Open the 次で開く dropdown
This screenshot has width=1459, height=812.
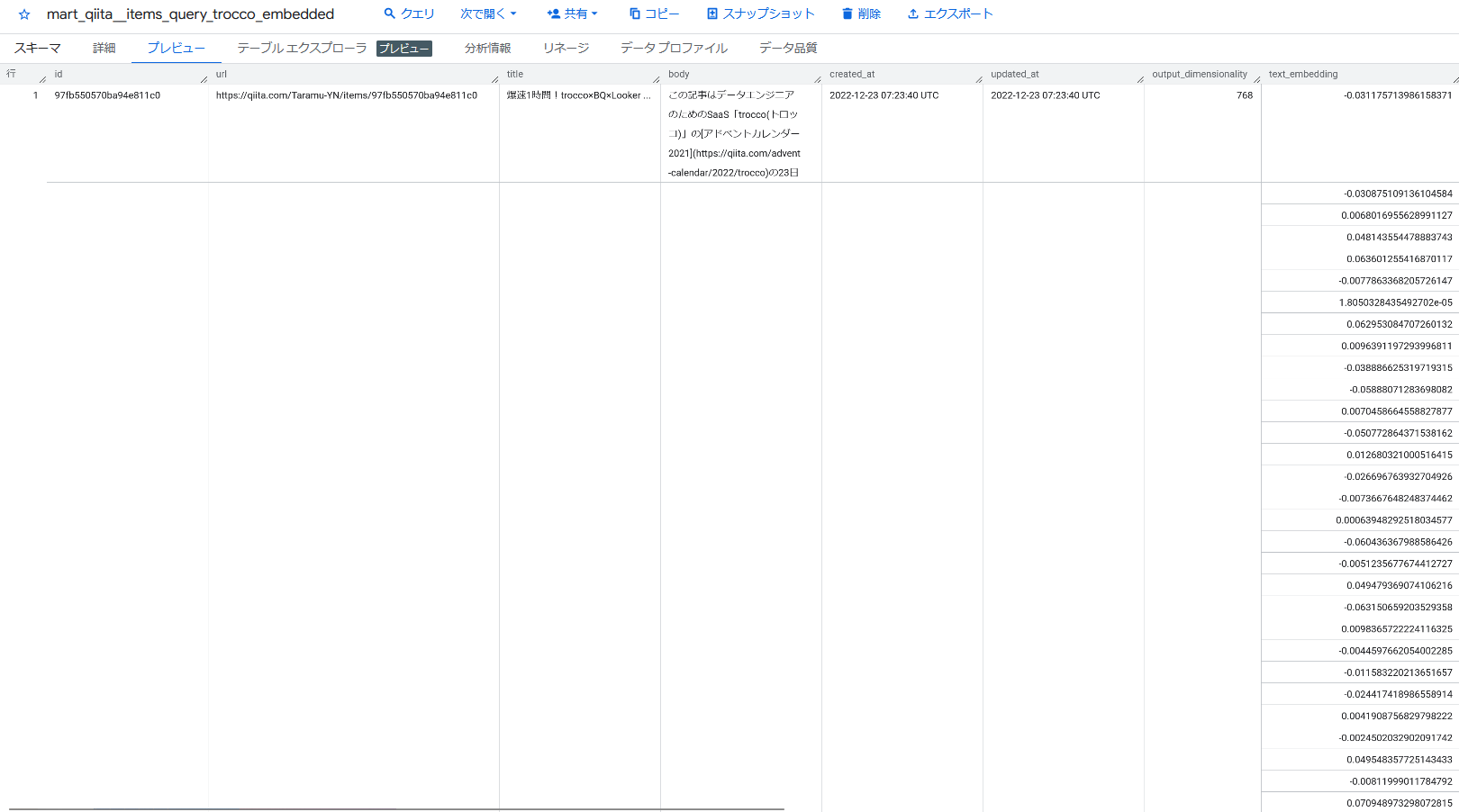tap(488, 14)
